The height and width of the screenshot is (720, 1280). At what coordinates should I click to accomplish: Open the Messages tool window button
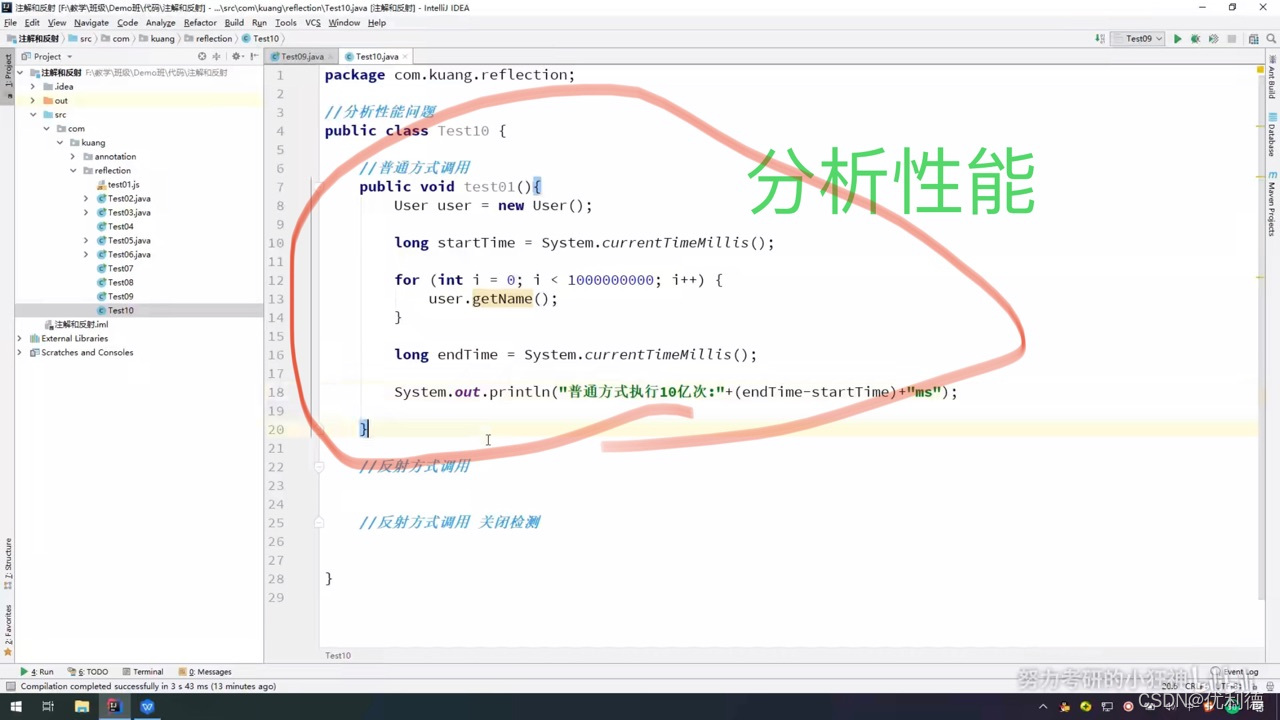point(210,671)
